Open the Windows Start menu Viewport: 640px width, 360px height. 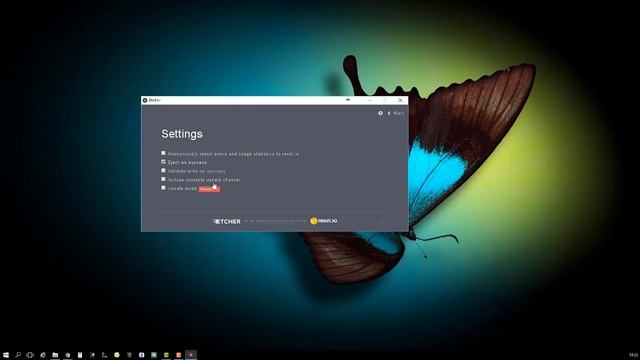[6, 355]
